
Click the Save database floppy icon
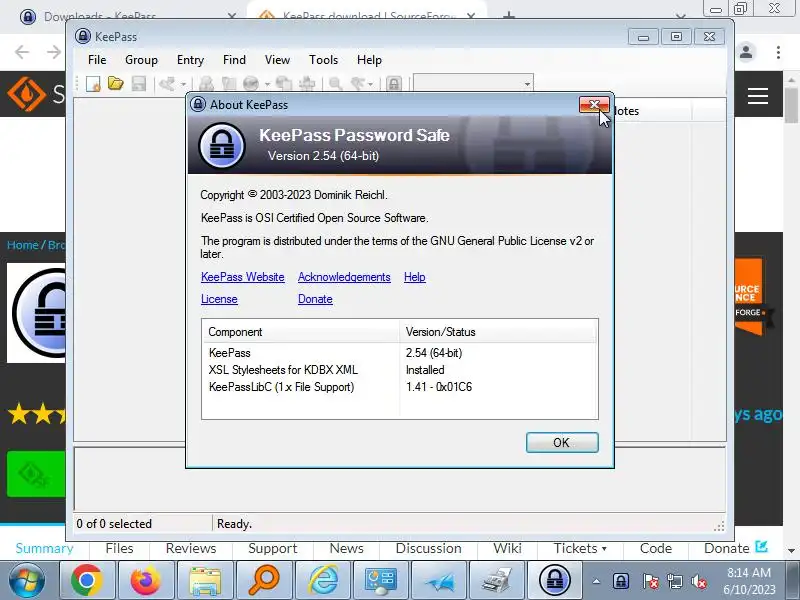pyautogui.click(x=139, y=84)
